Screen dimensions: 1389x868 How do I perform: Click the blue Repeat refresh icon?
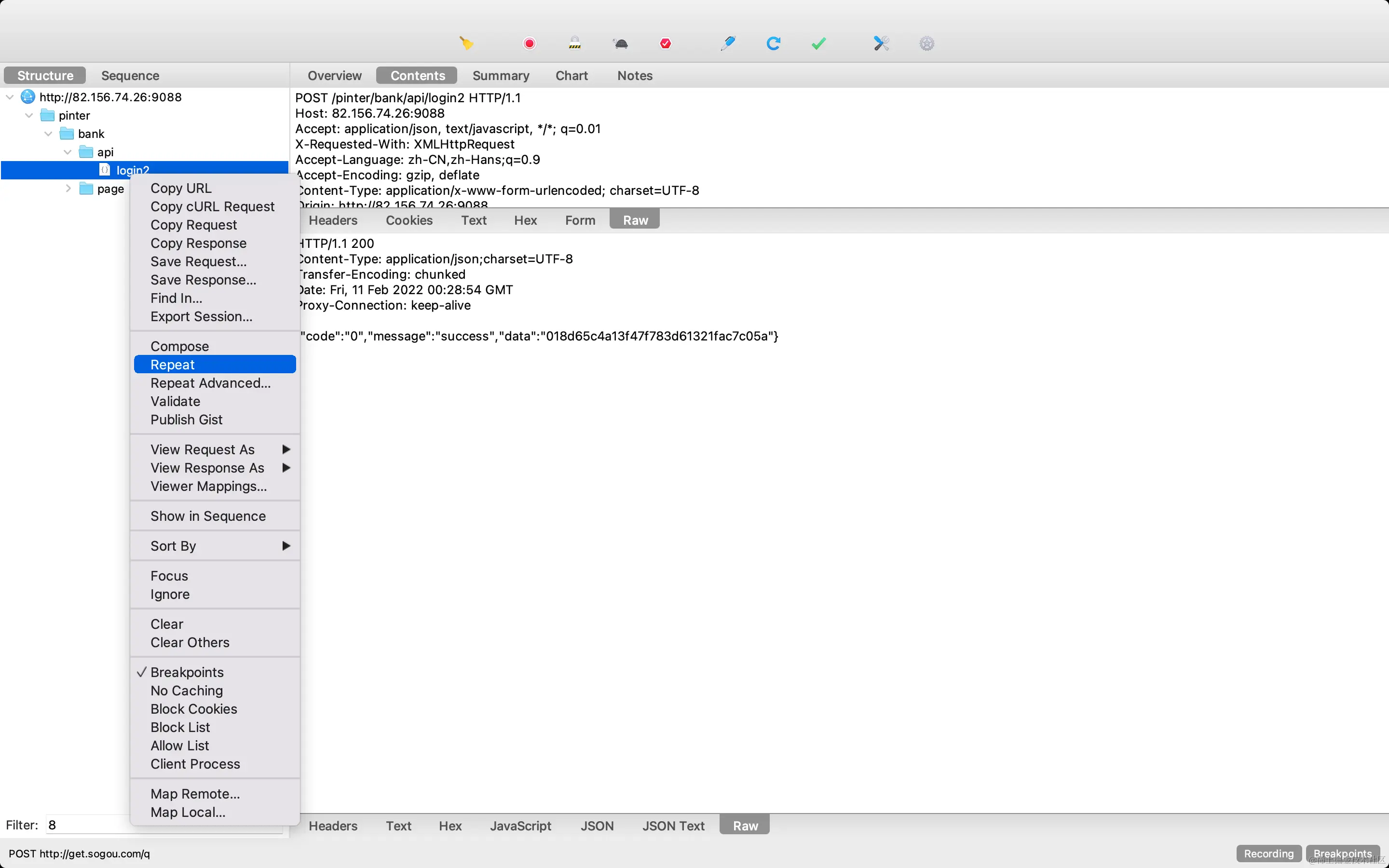773,43
